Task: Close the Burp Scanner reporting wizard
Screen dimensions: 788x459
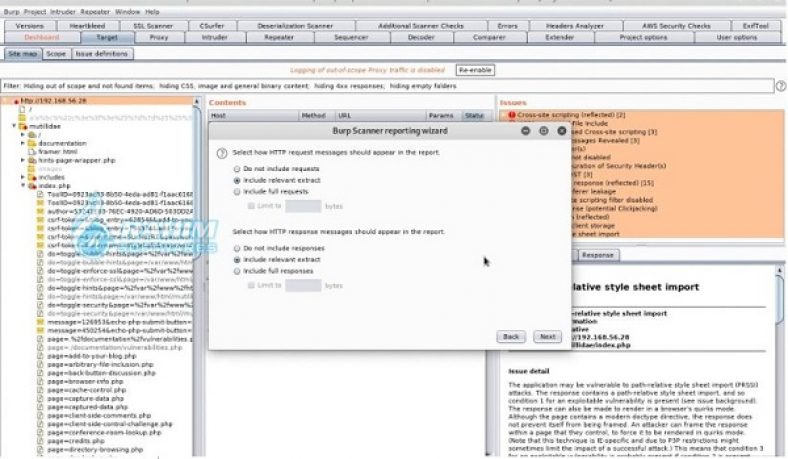Action: pos(562,131)
